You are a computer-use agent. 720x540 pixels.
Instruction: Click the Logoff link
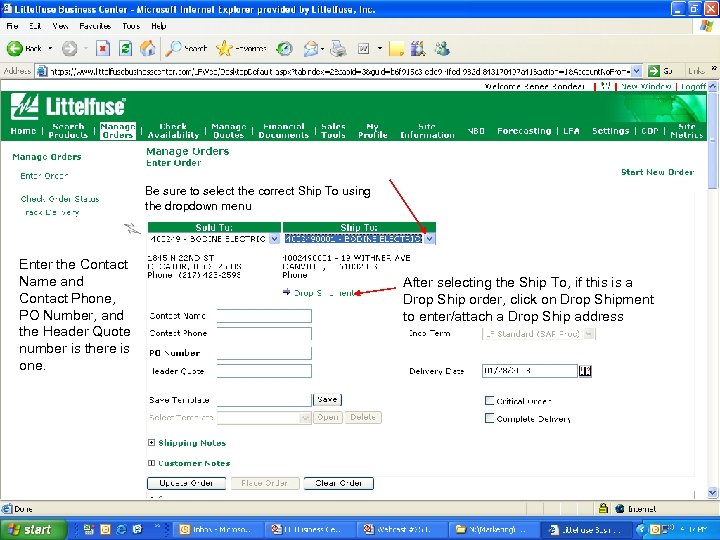[x=693, y=86]
